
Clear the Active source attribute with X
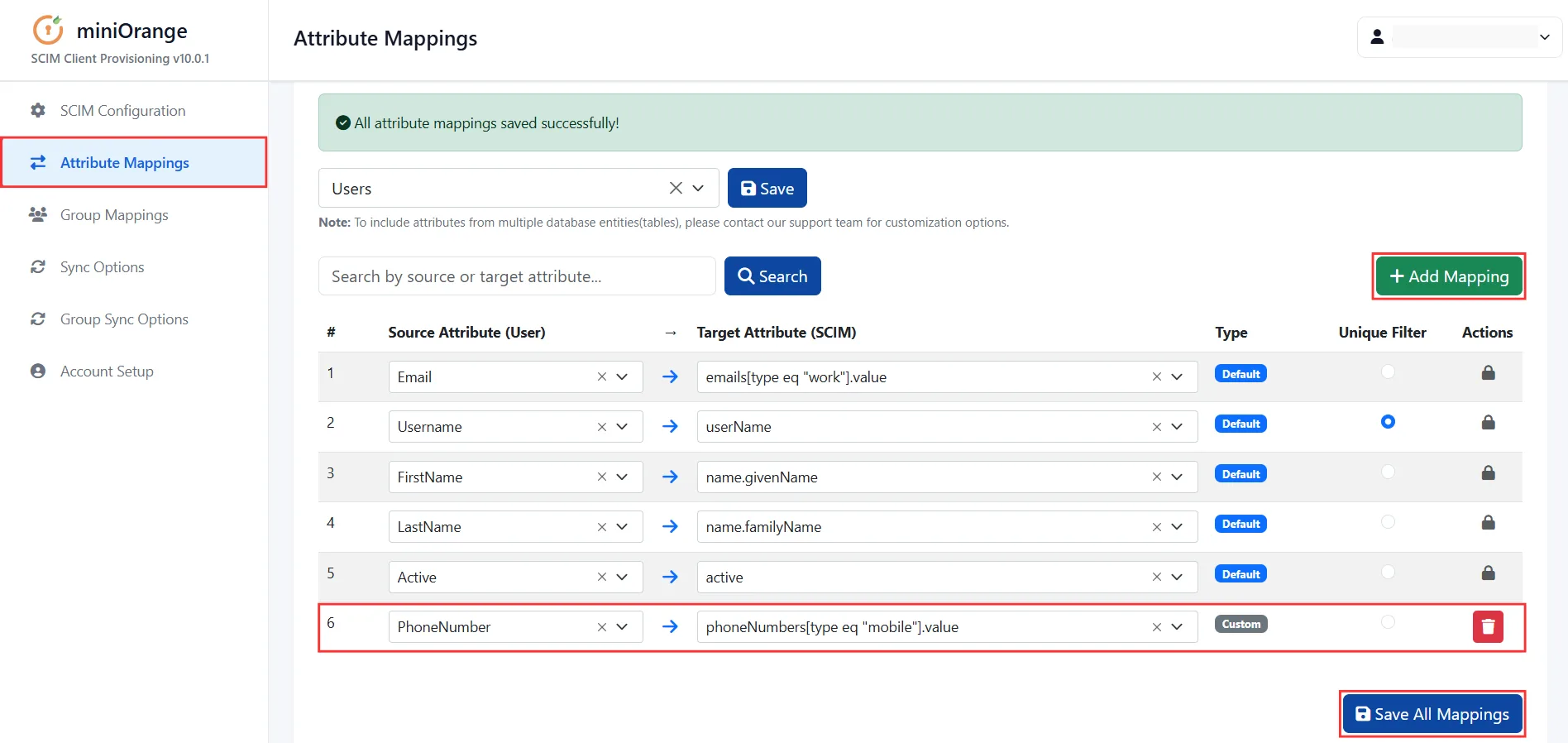tap(602, 577)
